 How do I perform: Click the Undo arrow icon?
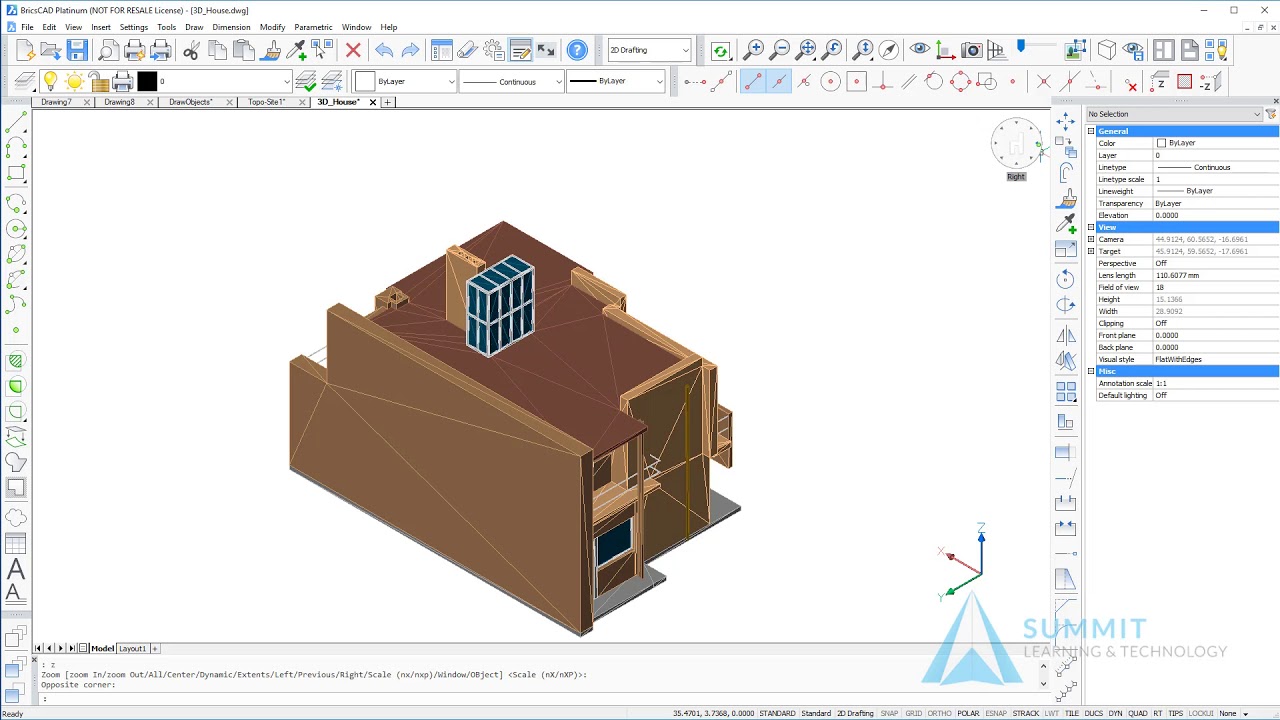pos(384,50)
